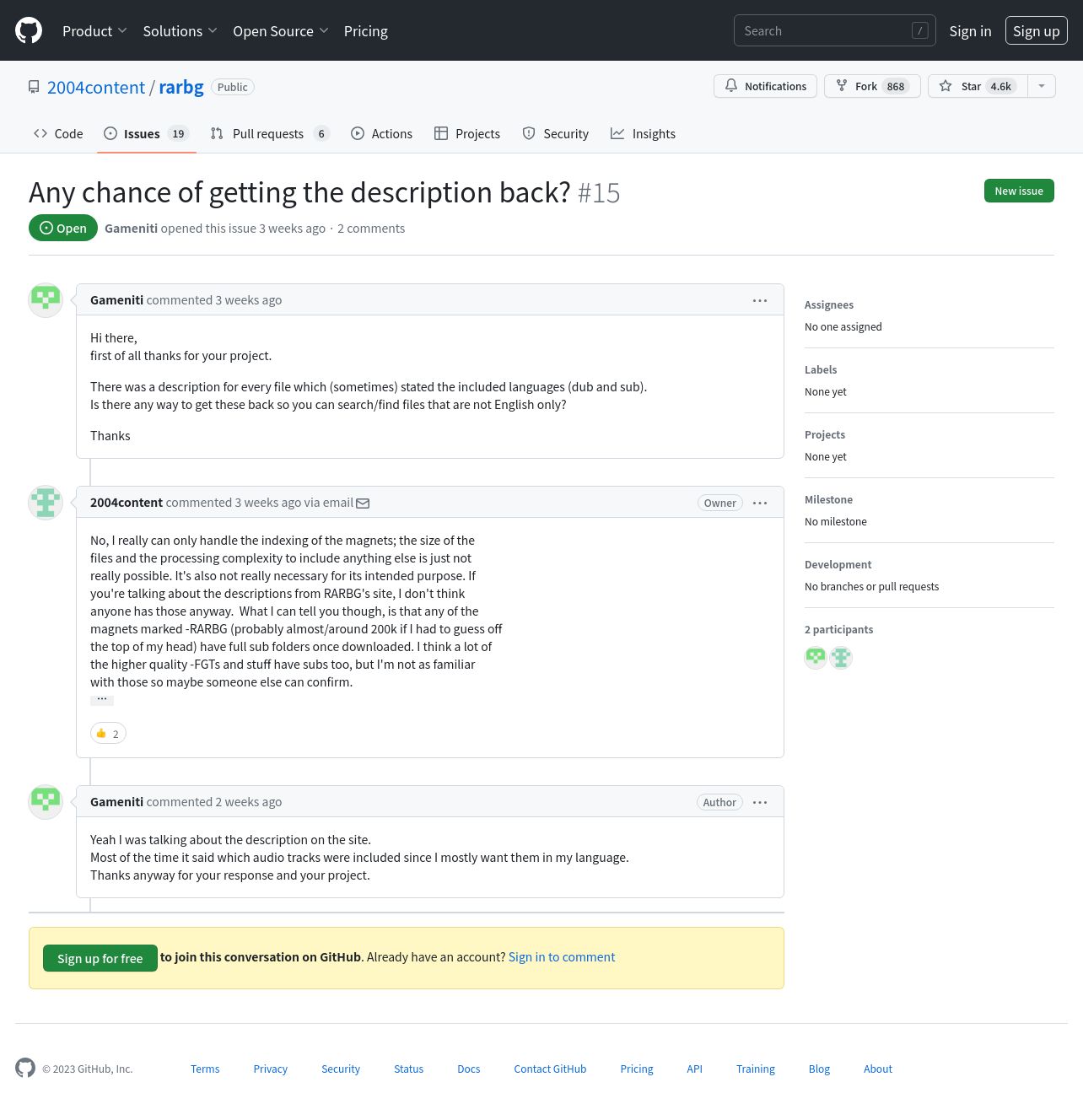Open the Docs footer link
This screenshot has height=1120, width=1083.
(x=469, y=1069)
